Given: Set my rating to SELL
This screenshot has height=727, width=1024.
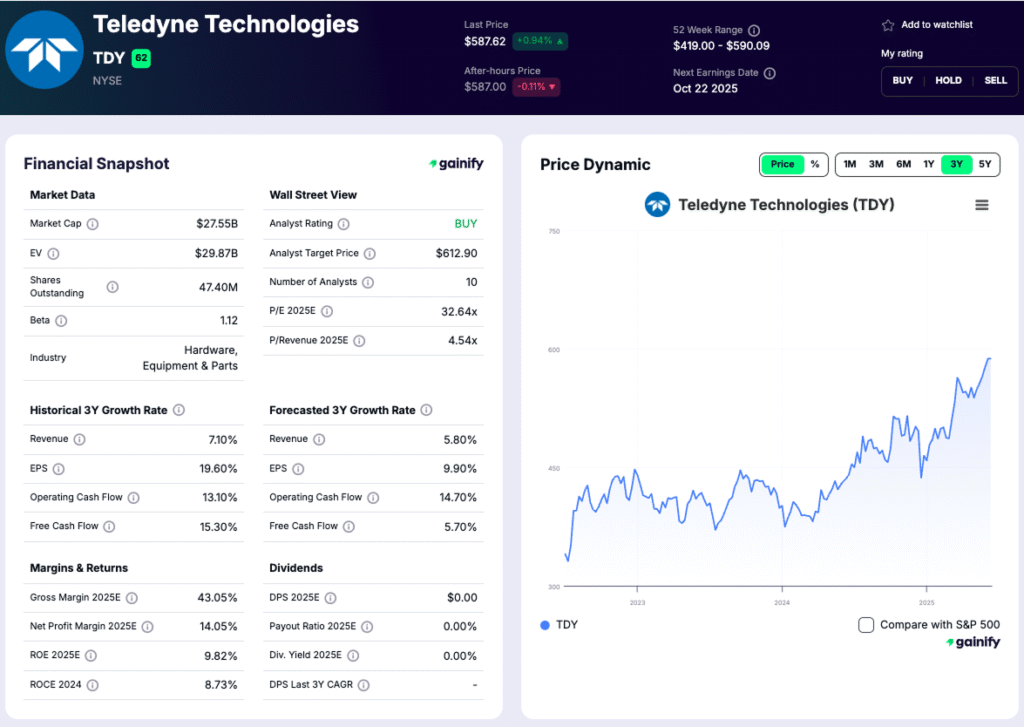Looking at the screenshot, I should tap(995, 80).
